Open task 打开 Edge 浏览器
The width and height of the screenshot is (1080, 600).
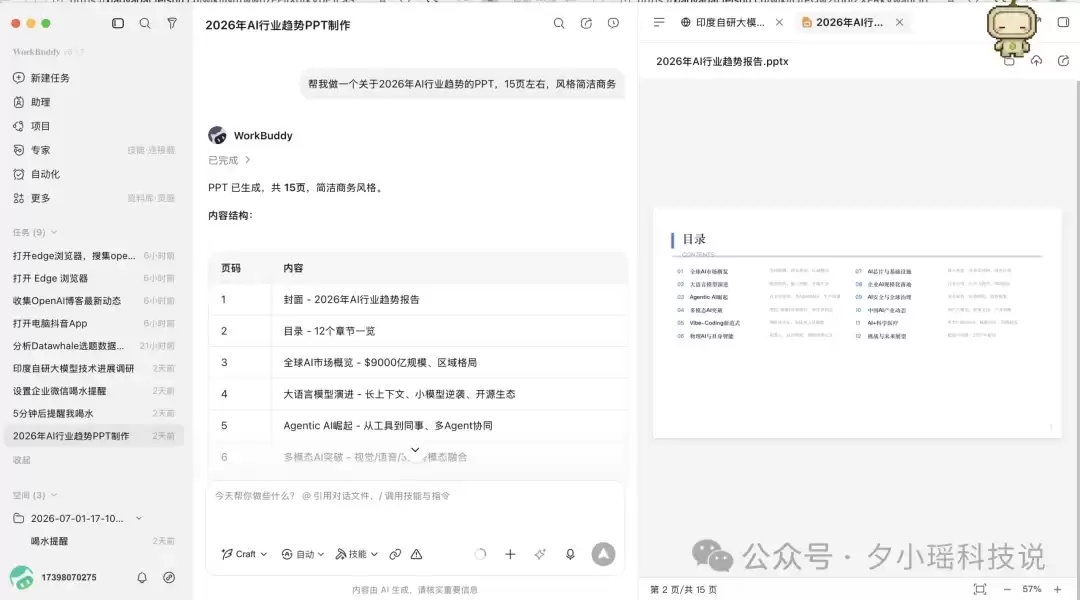coord(94,279)
